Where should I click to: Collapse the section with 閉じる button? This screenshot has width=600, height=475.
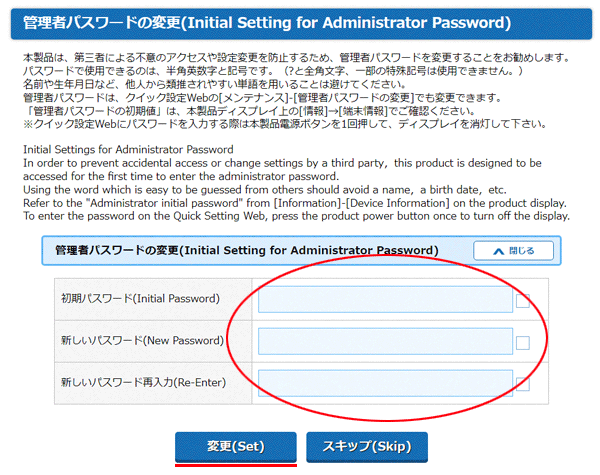(505, 250)
